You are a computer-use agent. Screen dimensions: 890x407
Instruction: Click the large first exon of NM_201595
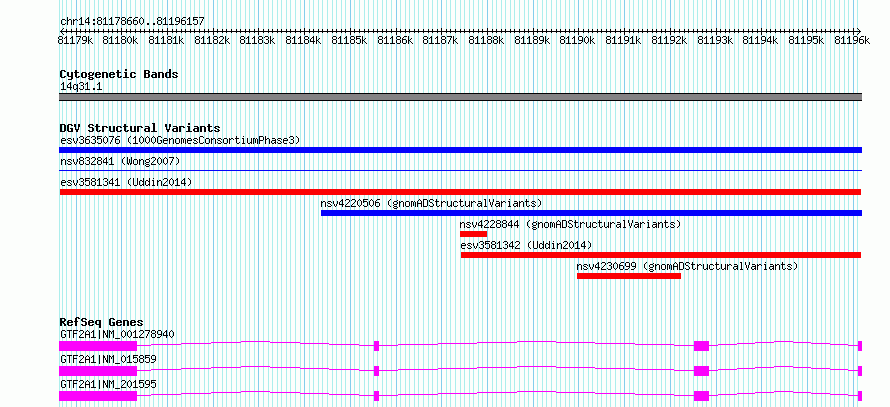tap(98, 396)
